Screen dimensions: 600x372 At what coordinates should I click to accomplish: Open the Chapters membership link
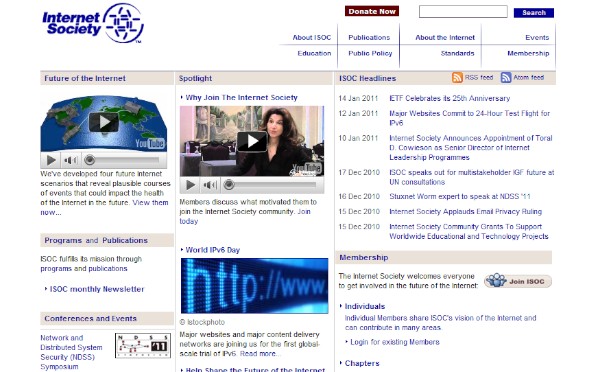(x=362, y=363)
